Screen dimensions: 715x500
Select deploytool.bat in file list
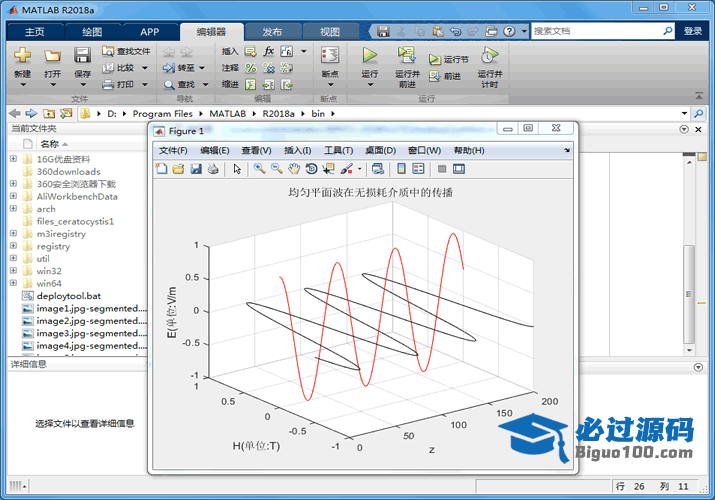point(68,296)
